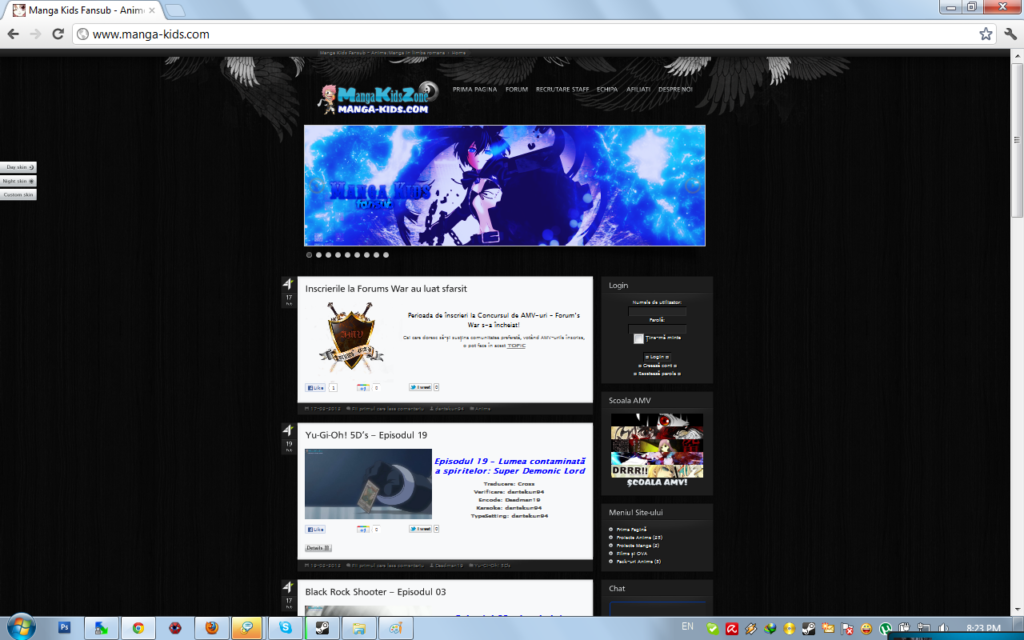Open Steam from the system tray
Viewport: 1024px width, 640px height.
click(x=808, y=628)
